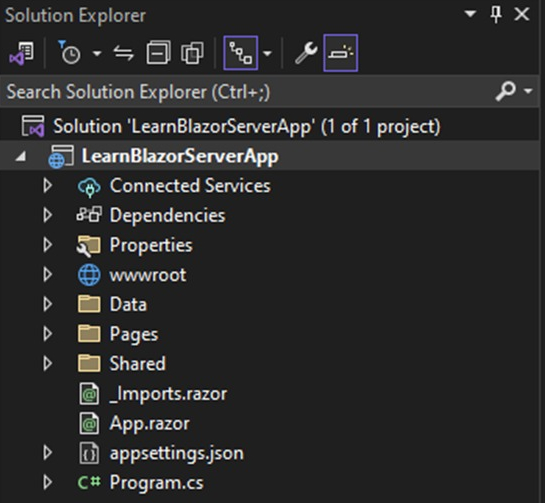This screenshot has height=503, width=545.
Task: Pin the Solution Explorer panel
Action: [496, 15]
